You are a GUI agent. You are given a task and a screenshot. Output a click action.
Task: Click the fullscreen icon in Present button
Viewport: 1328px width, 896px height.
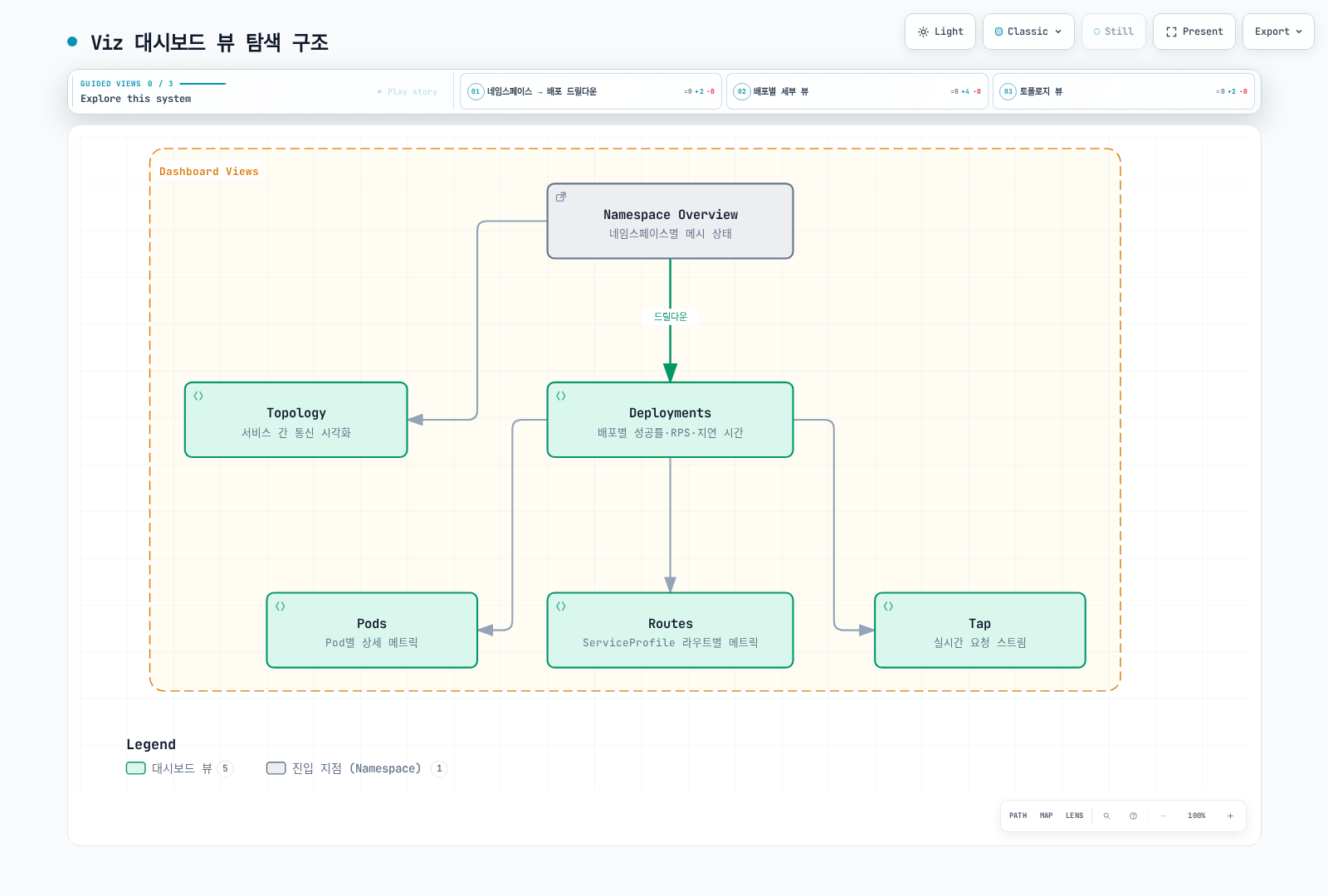1171,32
